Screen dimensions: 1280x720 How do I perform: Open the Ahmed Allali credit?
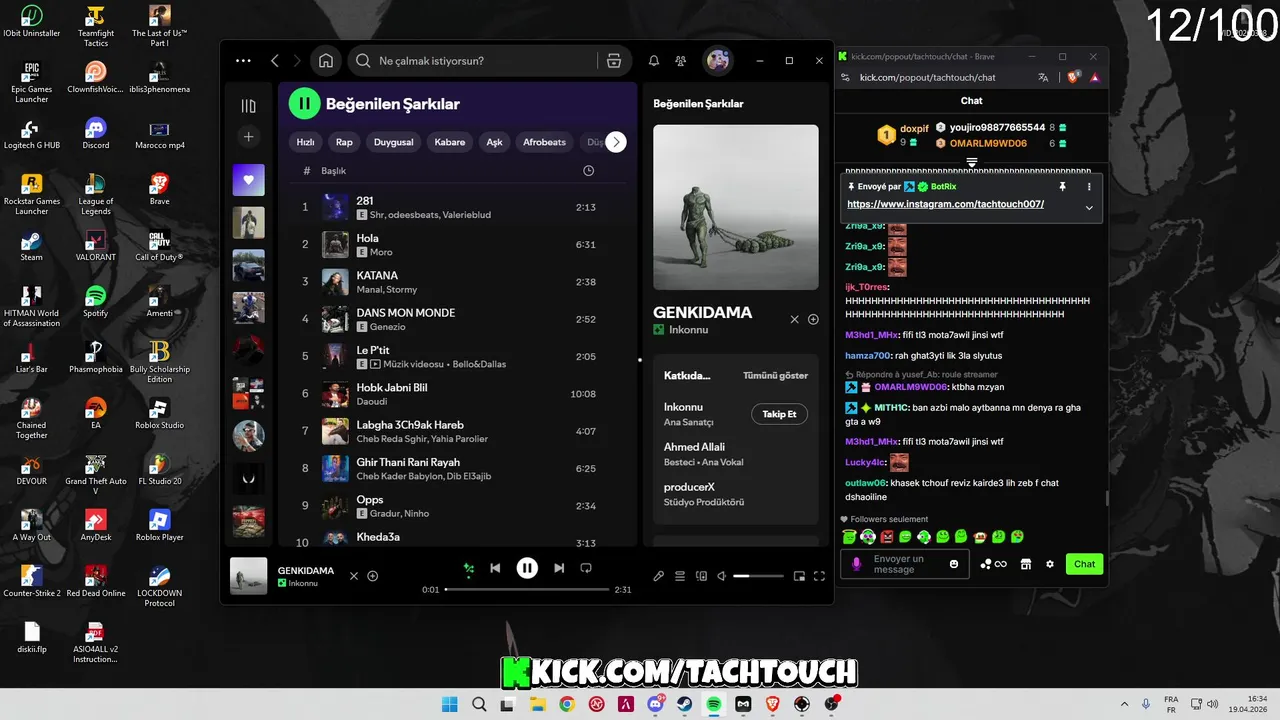[694, 447]
